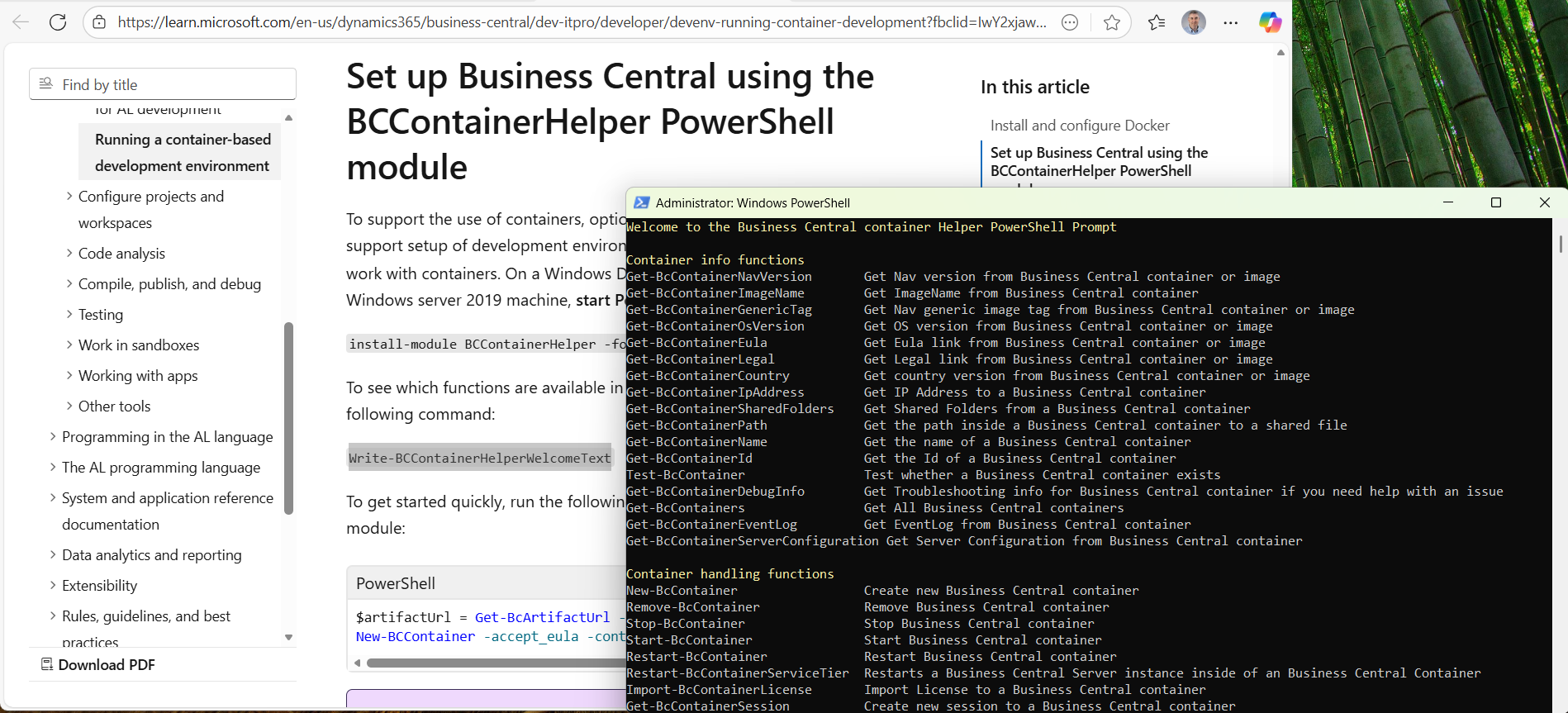Image resolution: width=1568 pixels, height=713 pixels.
Task: Expand Work in sandboxes
Action: 69,345
